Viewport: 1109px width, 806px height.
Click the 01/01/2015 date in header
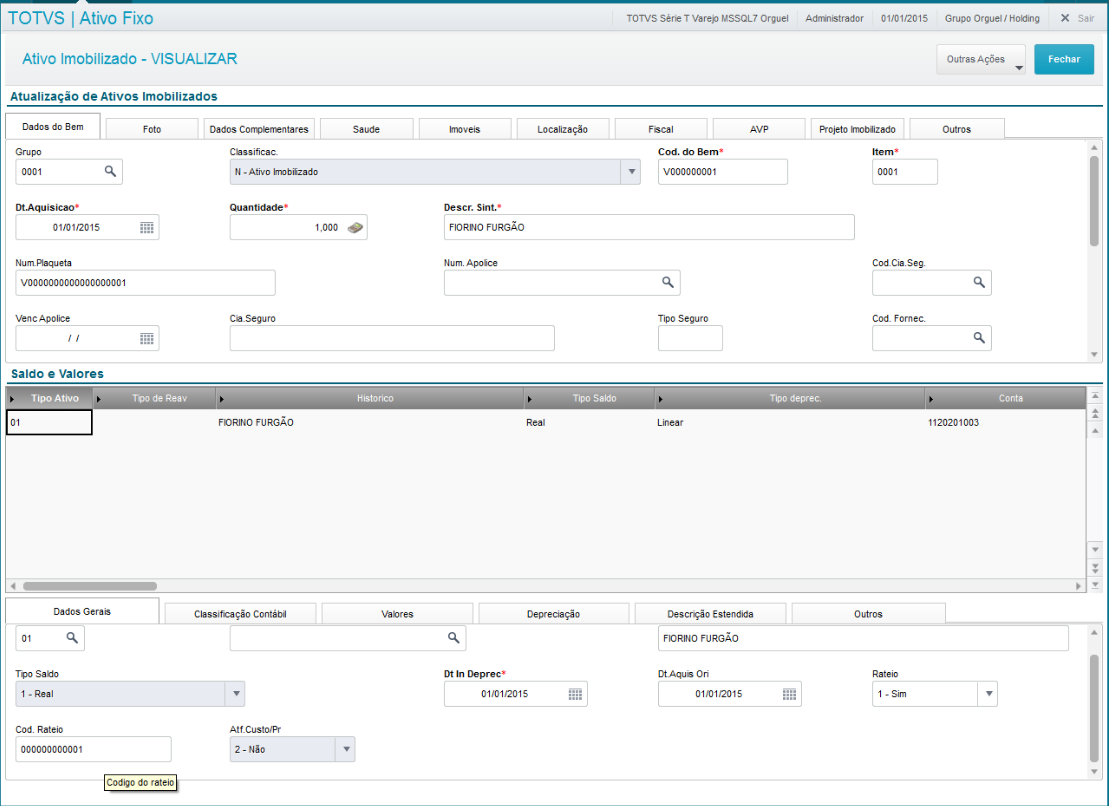click(x=904, y=18)
